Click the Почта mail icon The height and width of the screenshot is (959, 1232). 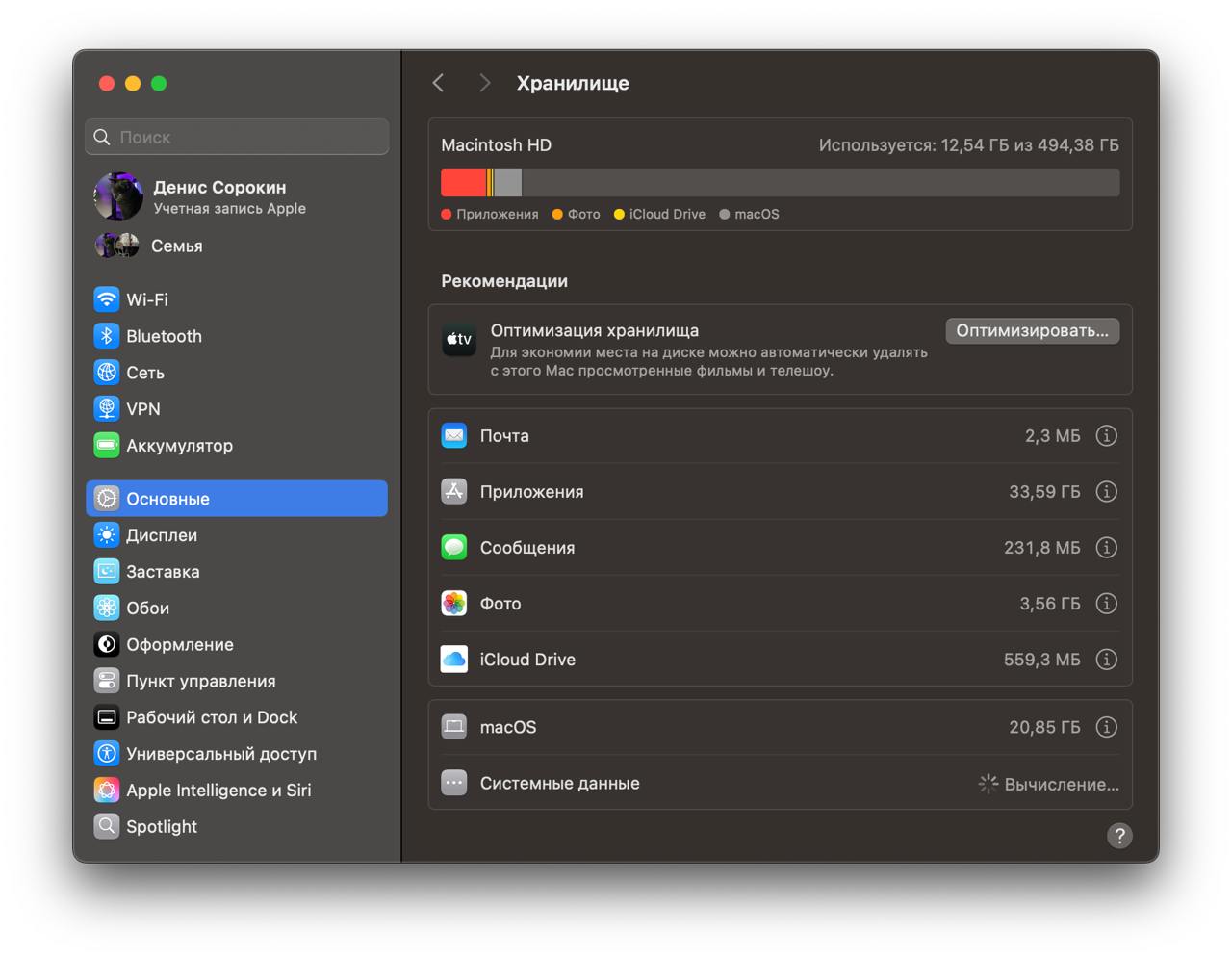click(x=454, y=436)
